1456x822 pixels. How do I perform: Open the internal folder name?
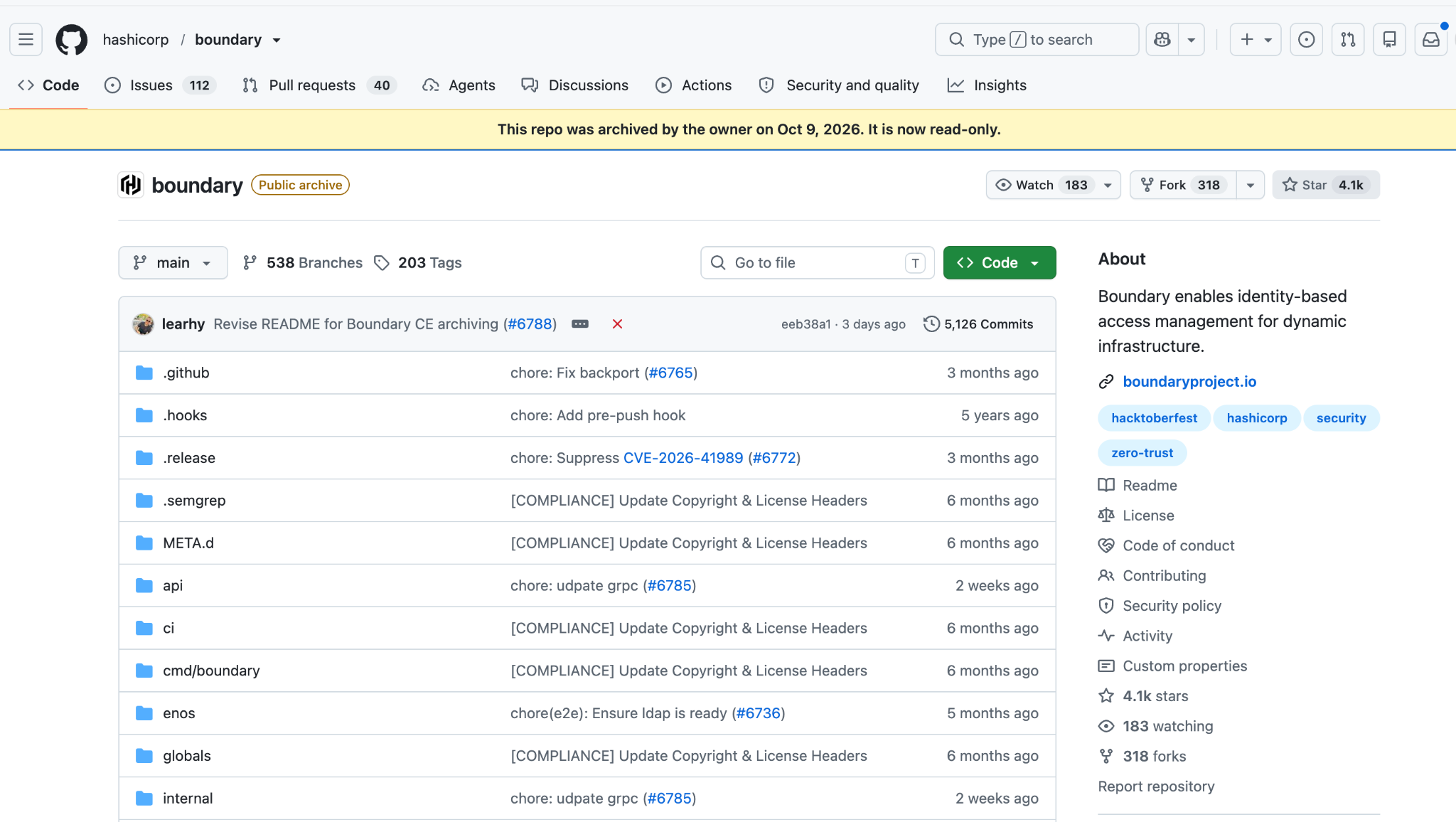(188, 799)
